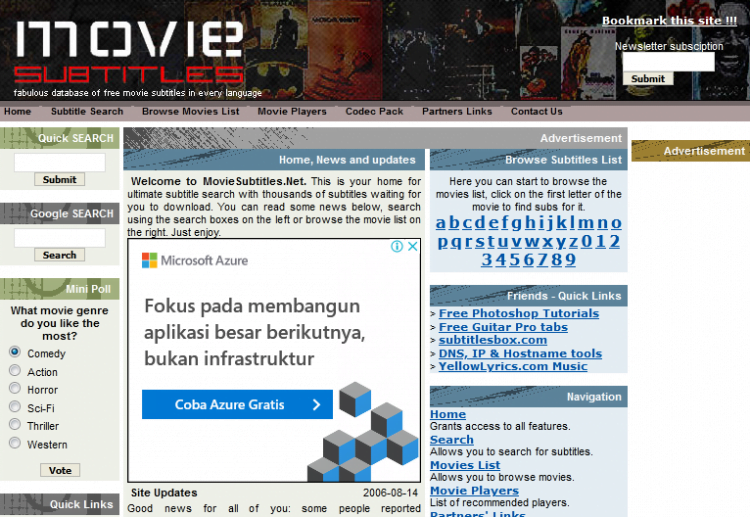Select the Thriller radio option
The image size is (750, 517).
pyautogui.click(x=15, y=425)
